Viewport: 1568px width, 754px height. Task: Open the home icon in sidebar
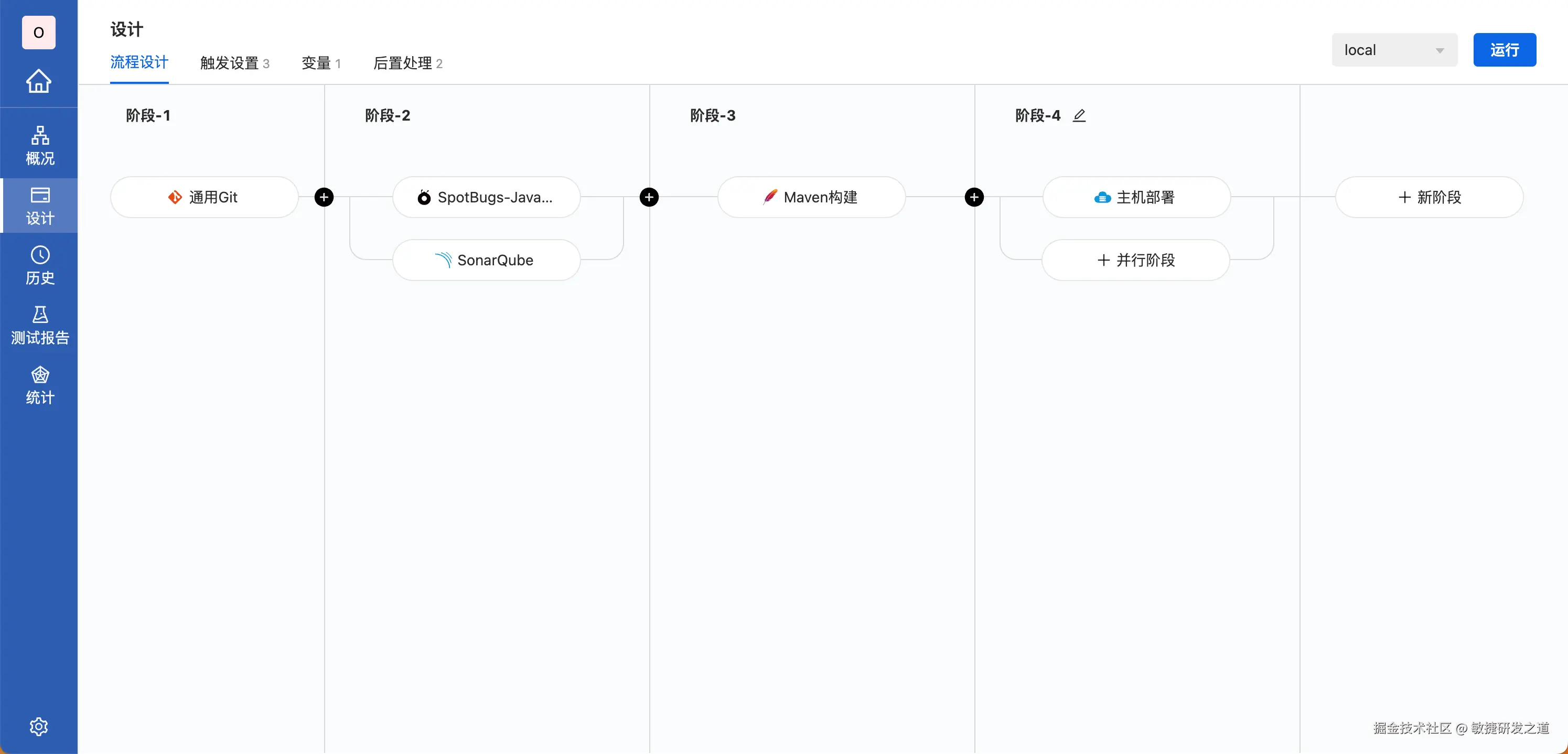coord(38,81)
